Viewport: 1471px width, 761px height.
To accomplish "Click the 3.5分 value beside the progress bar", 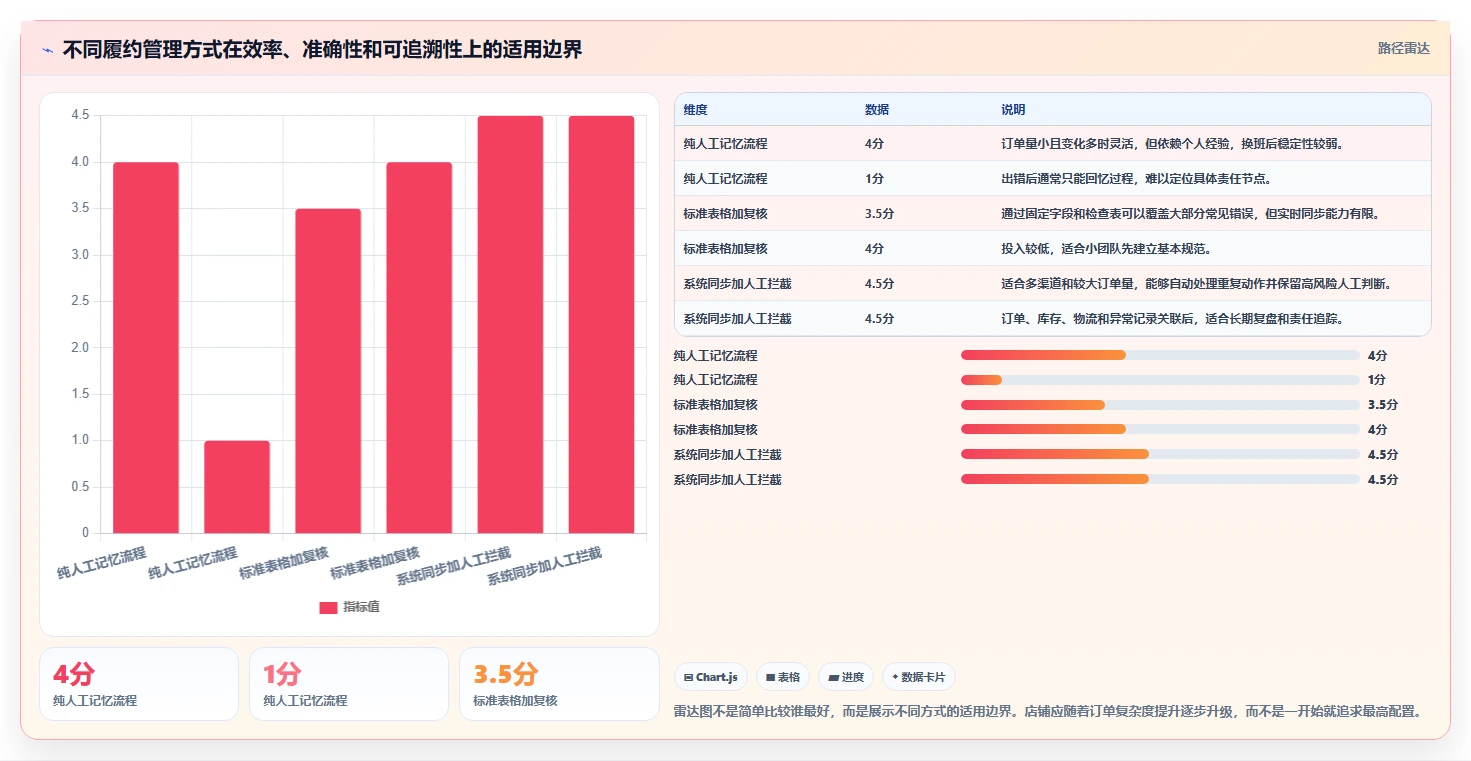I will tap(1383, 405).
